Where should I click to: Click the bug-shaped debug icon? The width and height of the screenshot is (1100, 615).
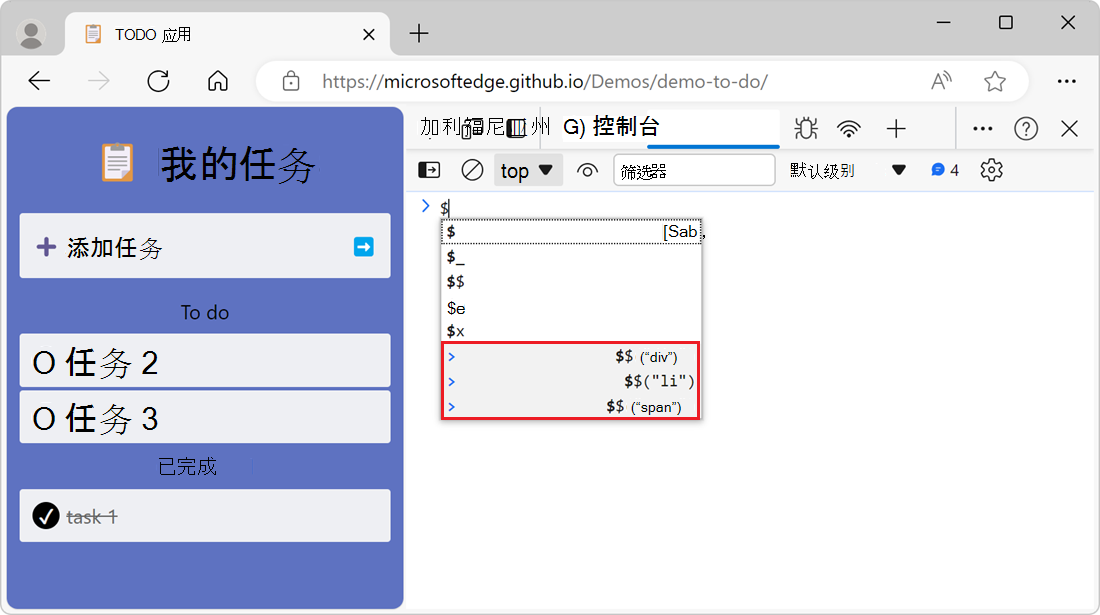coord(805,128)
